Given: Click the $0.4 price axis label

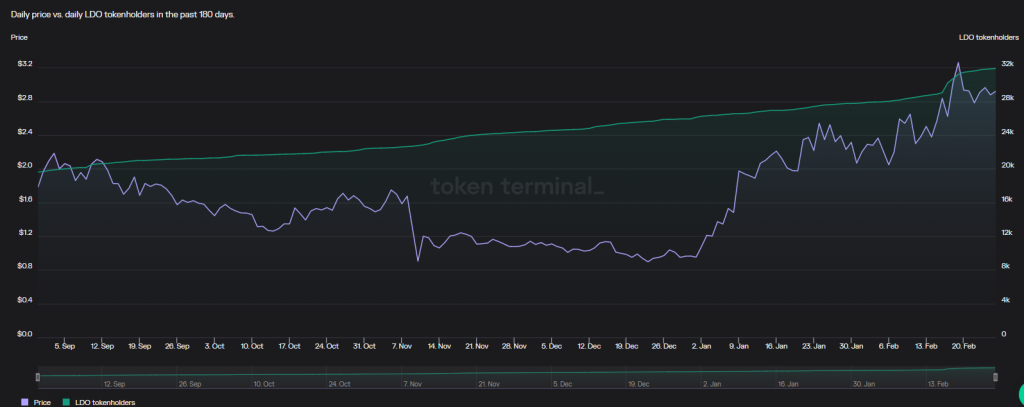Looking at the screenshot, I should pyautogui.click(x=25, y=301).
